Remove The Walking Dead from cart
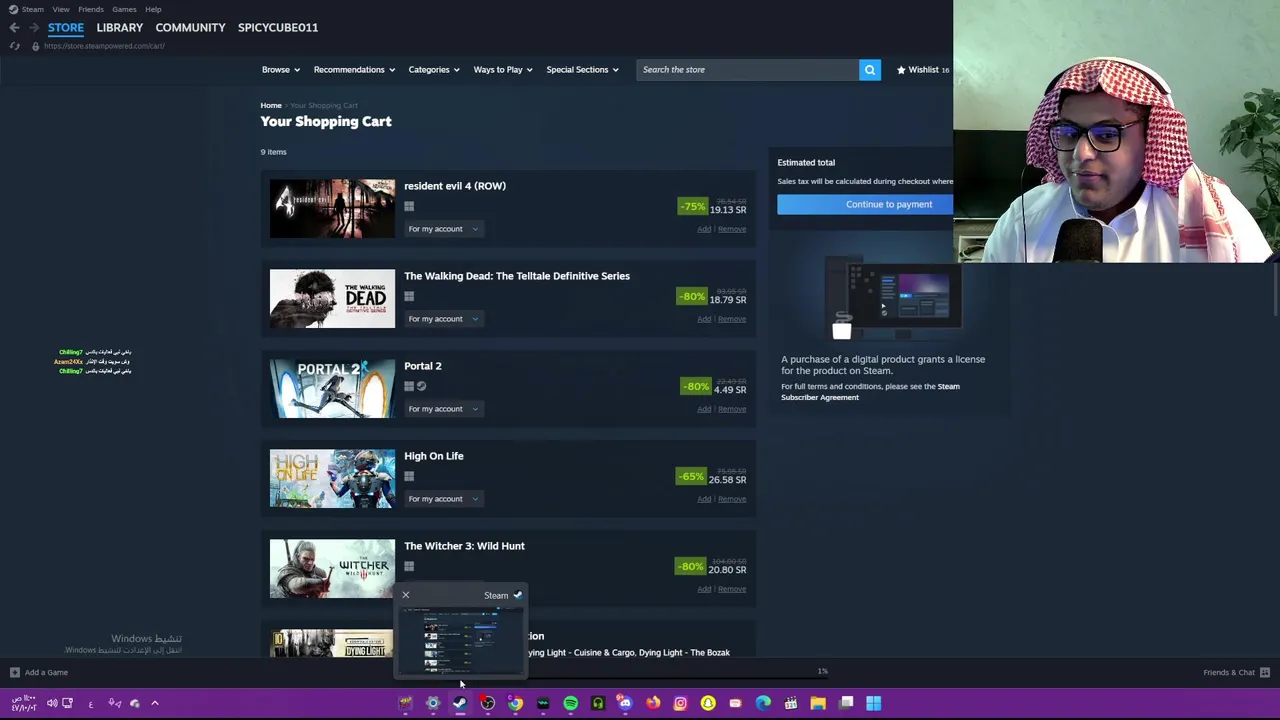1280x720 pixels. click(x=732, y=319)
